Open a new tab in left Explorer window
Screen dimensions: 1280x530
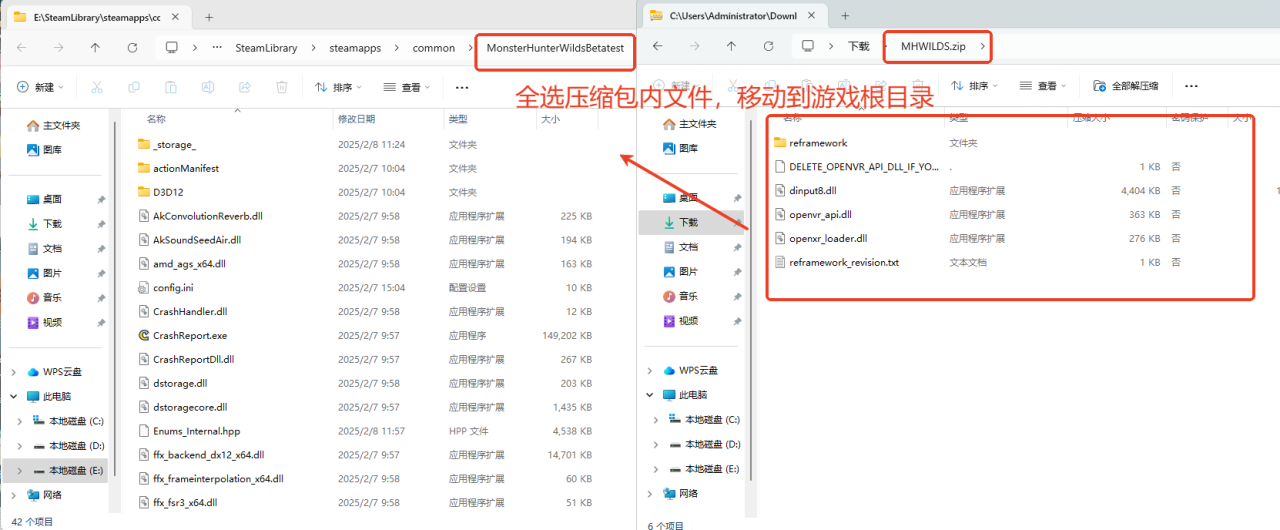tap(209, 17)
